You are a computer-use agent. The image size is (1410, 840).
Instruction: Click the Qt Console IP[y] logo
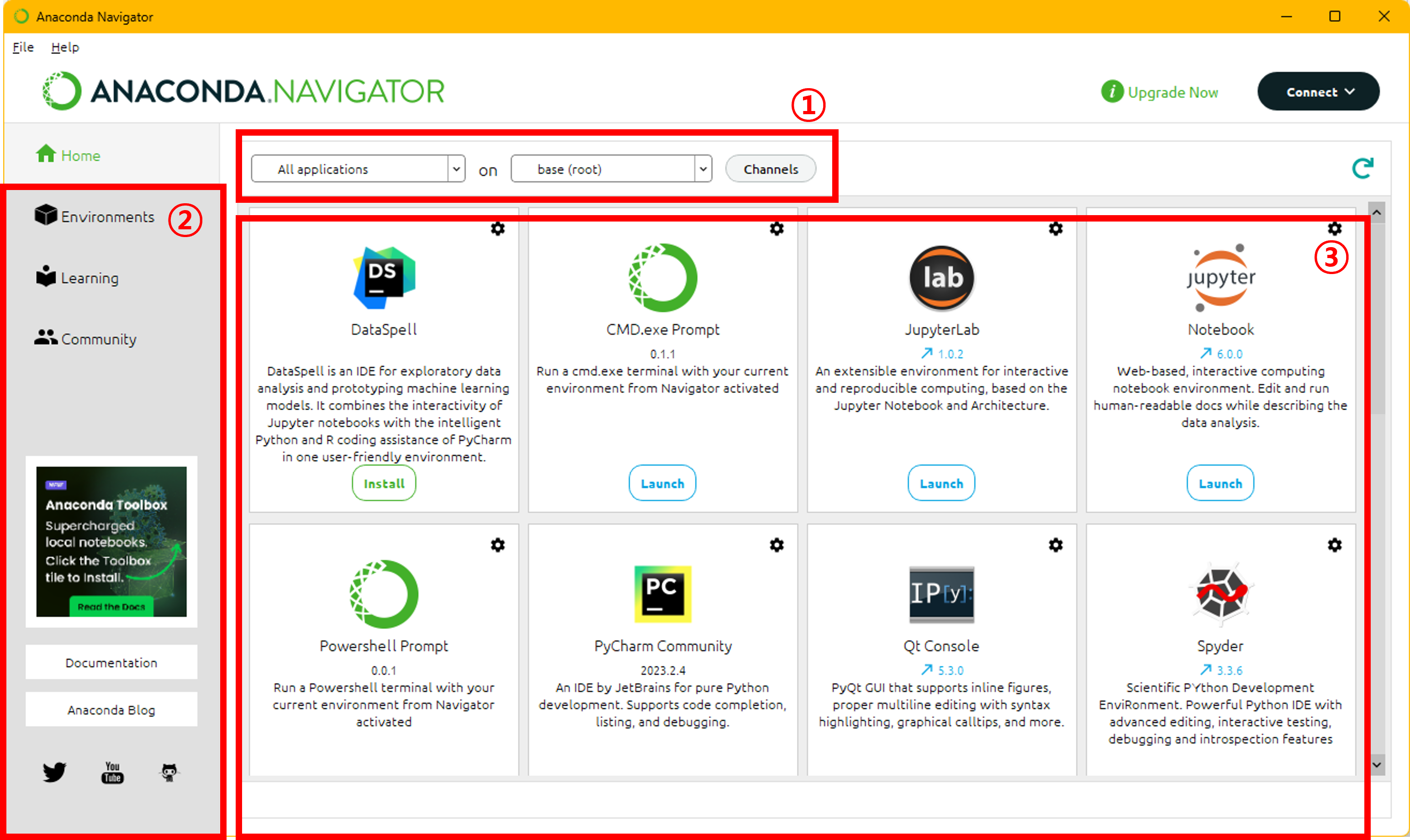click(x=941, y=594)
